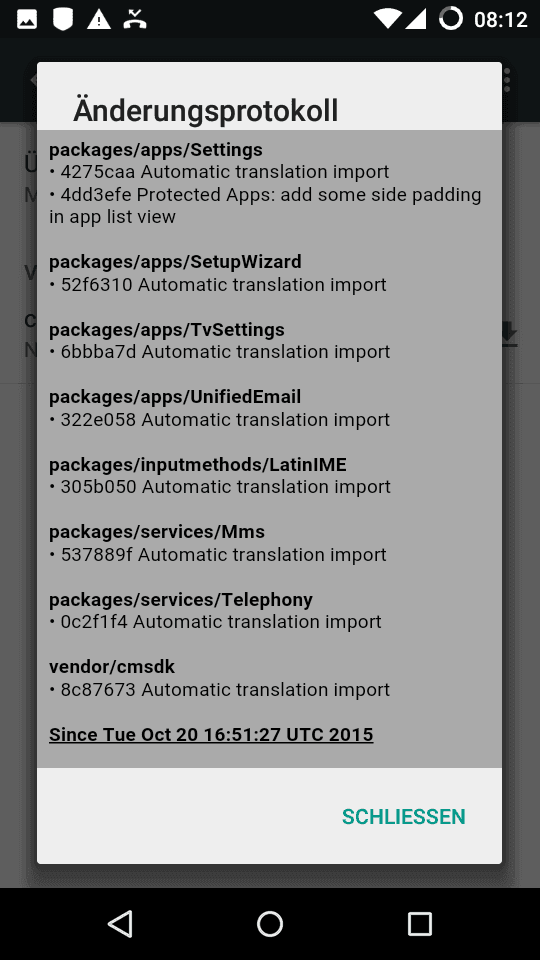Image resolution: width=540 pixels, height=960 pixels.
Task: Tap the 4dd3efe Protected Apps commit entry
Action: 265,205
